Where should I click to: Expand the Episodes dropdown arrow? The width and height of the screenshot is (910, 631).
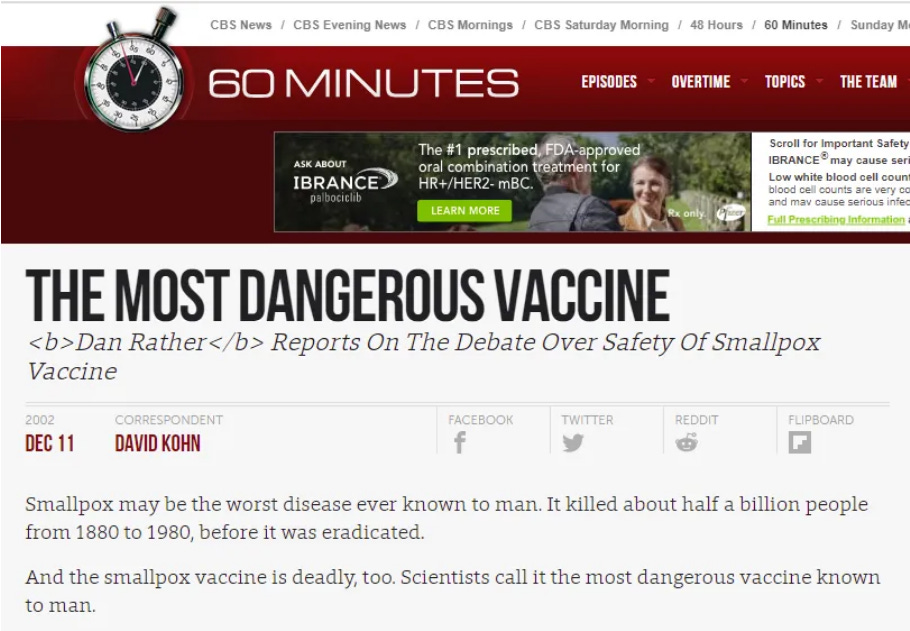[651, 81]
